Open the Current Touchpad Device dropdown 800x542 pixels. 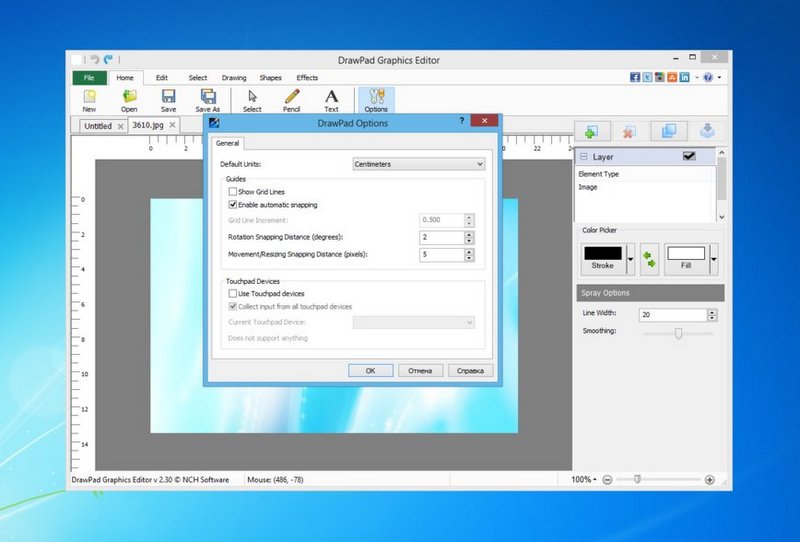414,322
